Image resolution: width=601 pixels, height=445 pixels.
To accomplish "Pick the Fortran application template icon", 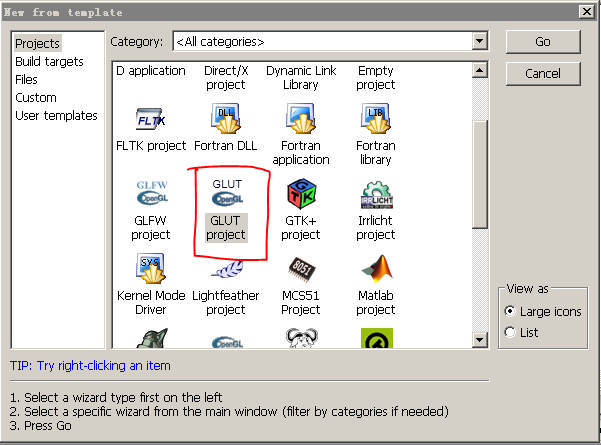I will click(x=301, y=118).
